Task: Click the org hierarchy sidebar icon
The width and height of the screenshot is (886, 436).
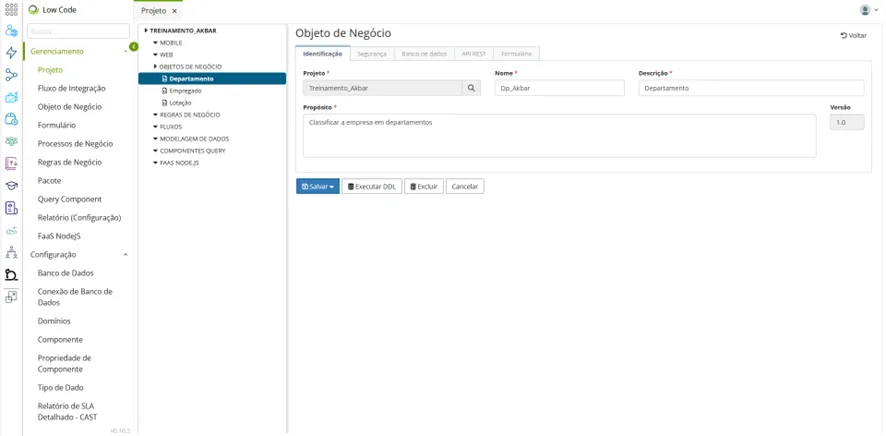Action: pos(11,252)
